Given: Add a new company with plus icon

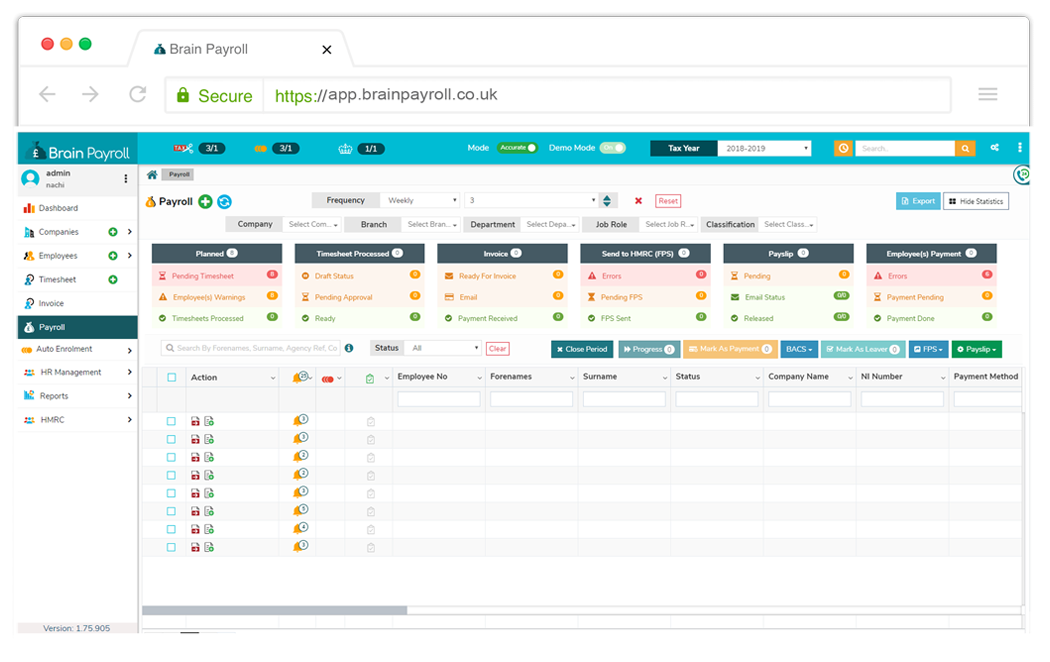Looking at the screenshot, I should coord(112,232).
